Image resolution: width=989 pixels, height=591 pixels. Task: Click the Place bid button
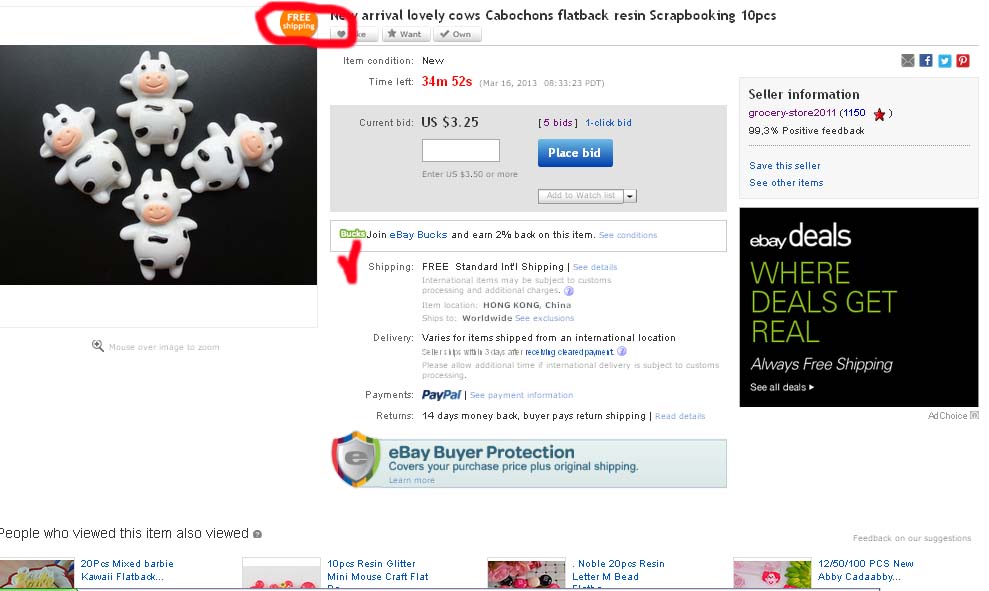[x=575, y=153]
